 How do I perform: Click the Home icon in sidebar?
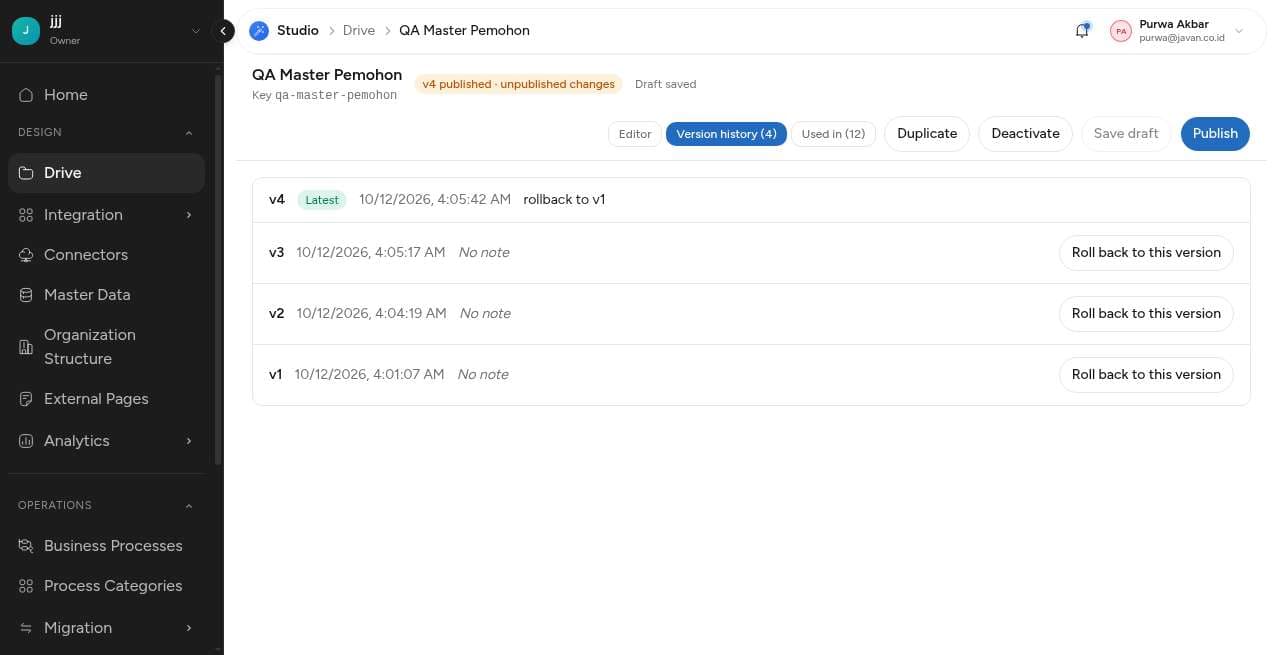[26, 95]
